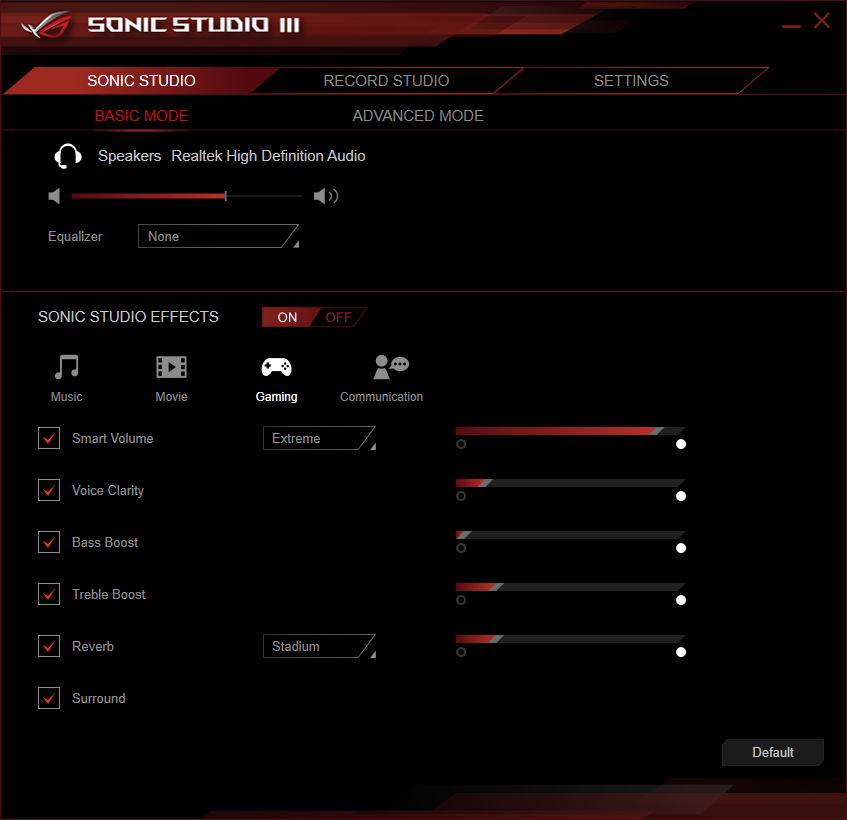Click the mute speaker icon
The height and width of the screenshot is (820, 847).
[54, 196]
